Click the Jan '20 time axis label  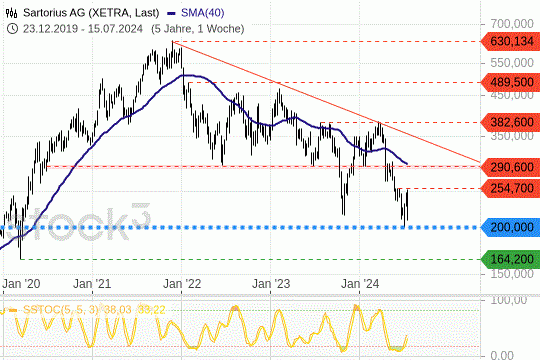[21, 284]
